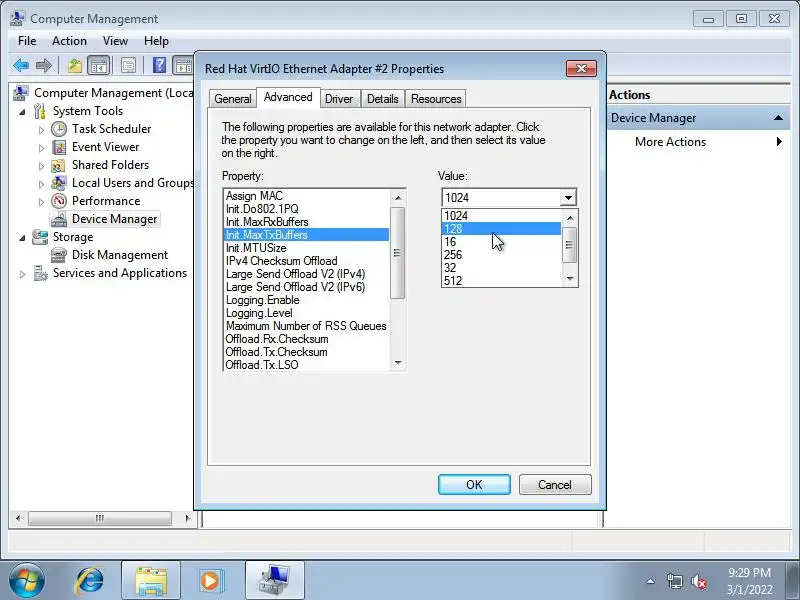Click the Storage tree icon
The image size is (800, 600).
point(40,237)
